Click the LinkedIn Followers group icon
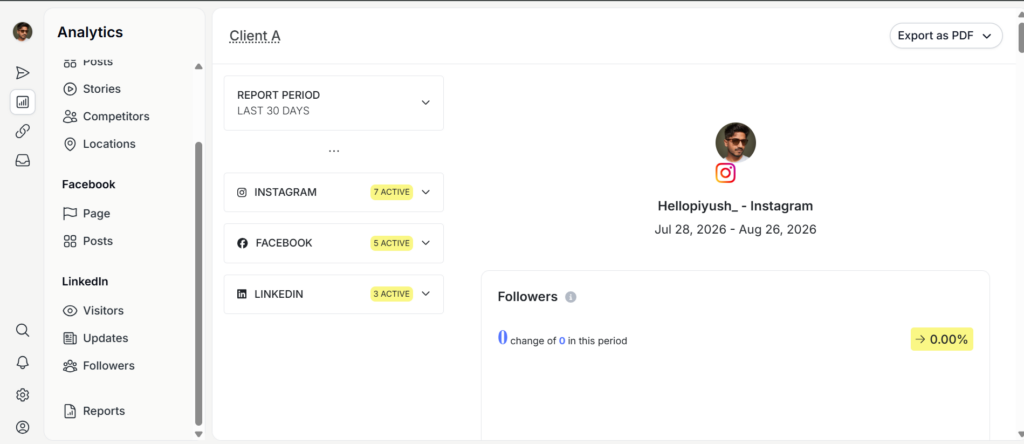The image size is (1024, 444). point(70,366)
